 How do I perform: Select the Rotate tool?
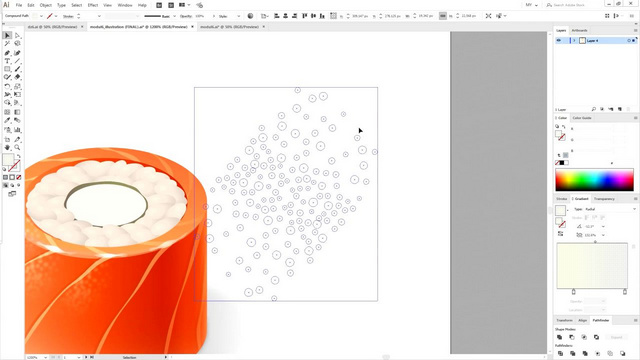[x=7, y=87]
